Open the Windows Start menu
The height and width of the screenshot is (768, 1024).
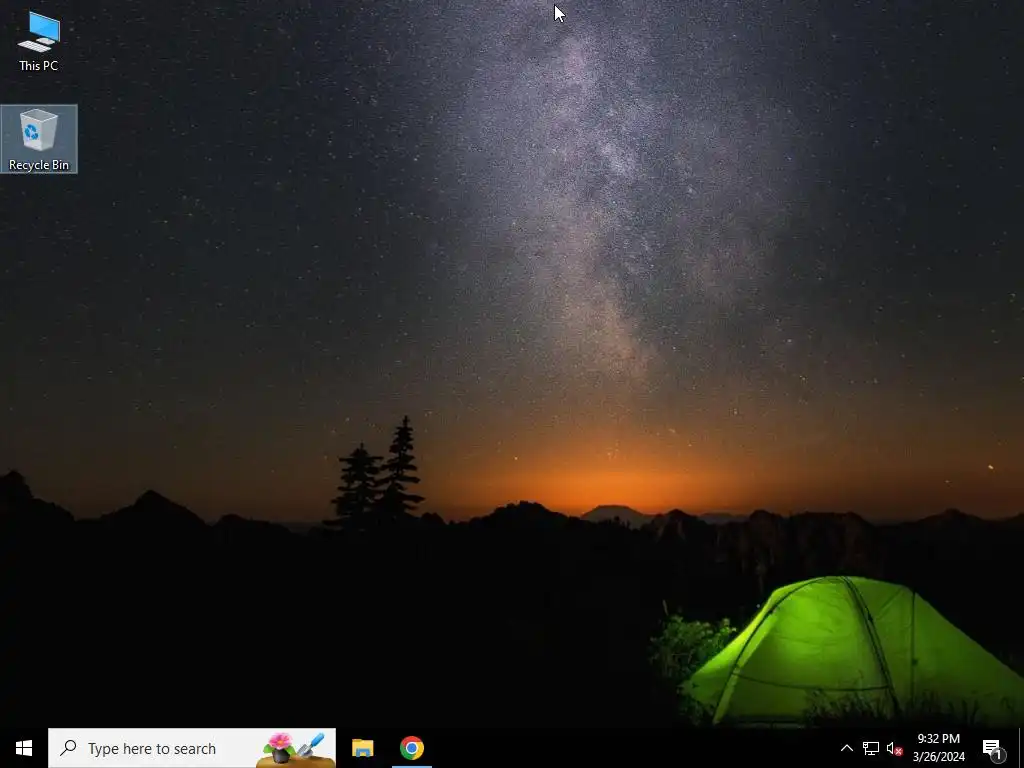pos(24,748)
